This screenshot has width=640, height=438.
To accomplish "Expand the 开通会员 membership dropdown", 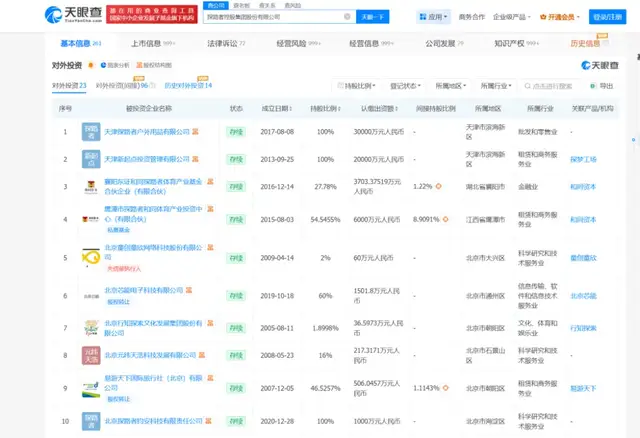I will (x=560, y=17).
